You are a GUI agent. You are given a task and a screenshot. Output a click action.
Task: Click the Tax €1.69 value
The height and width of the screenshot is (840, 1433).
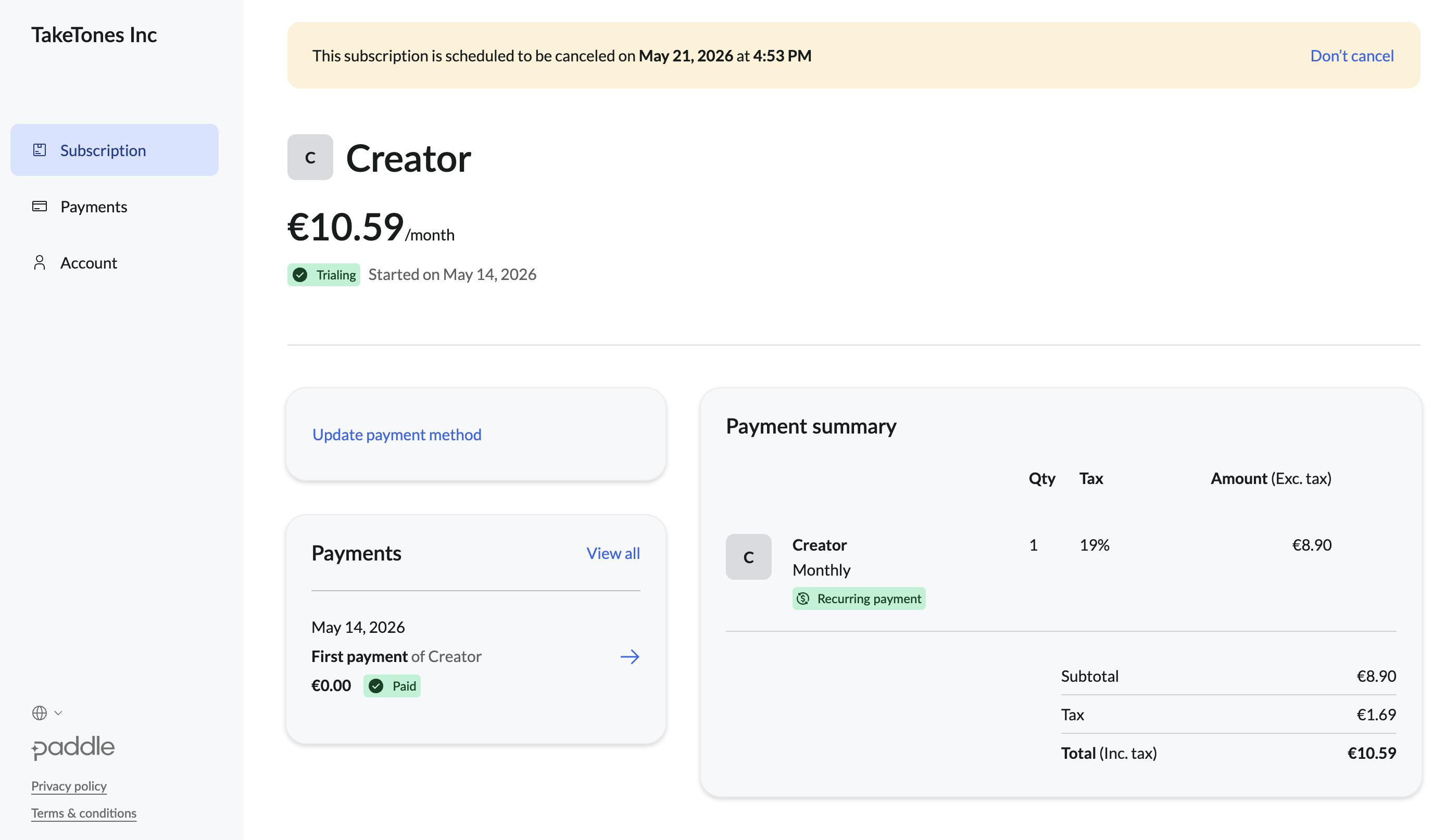click(x=1376, y=715)
